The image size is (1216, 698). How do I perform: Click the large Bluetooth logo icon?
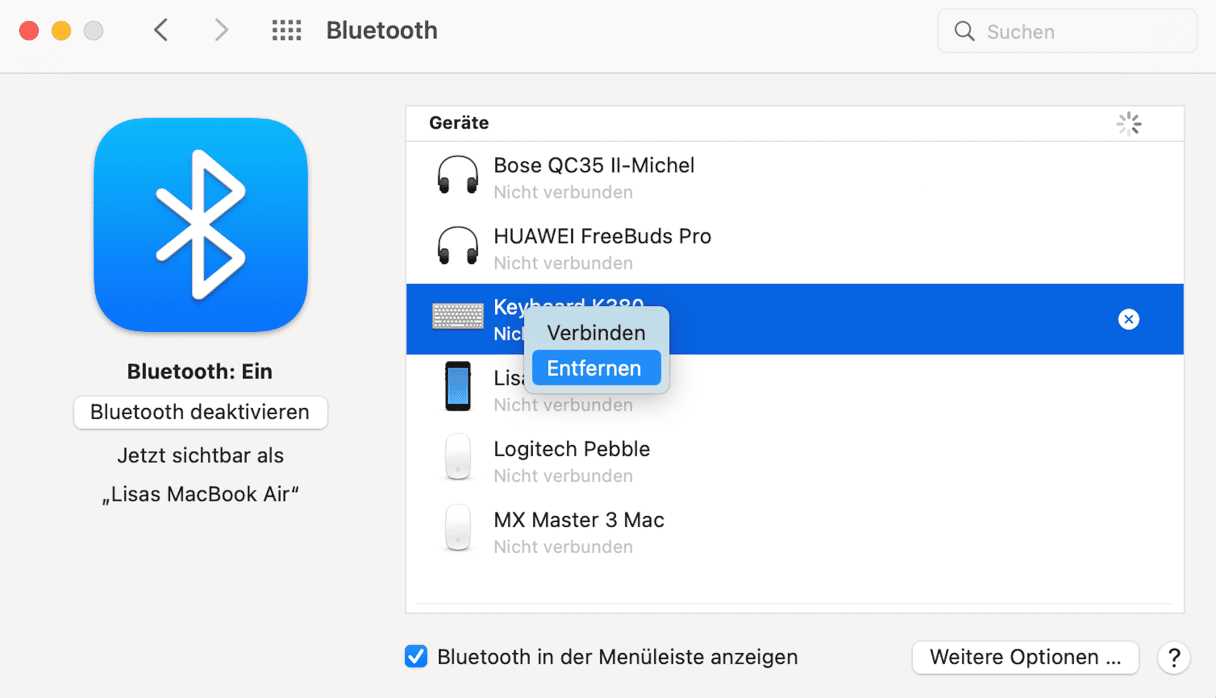coord(200,224)
